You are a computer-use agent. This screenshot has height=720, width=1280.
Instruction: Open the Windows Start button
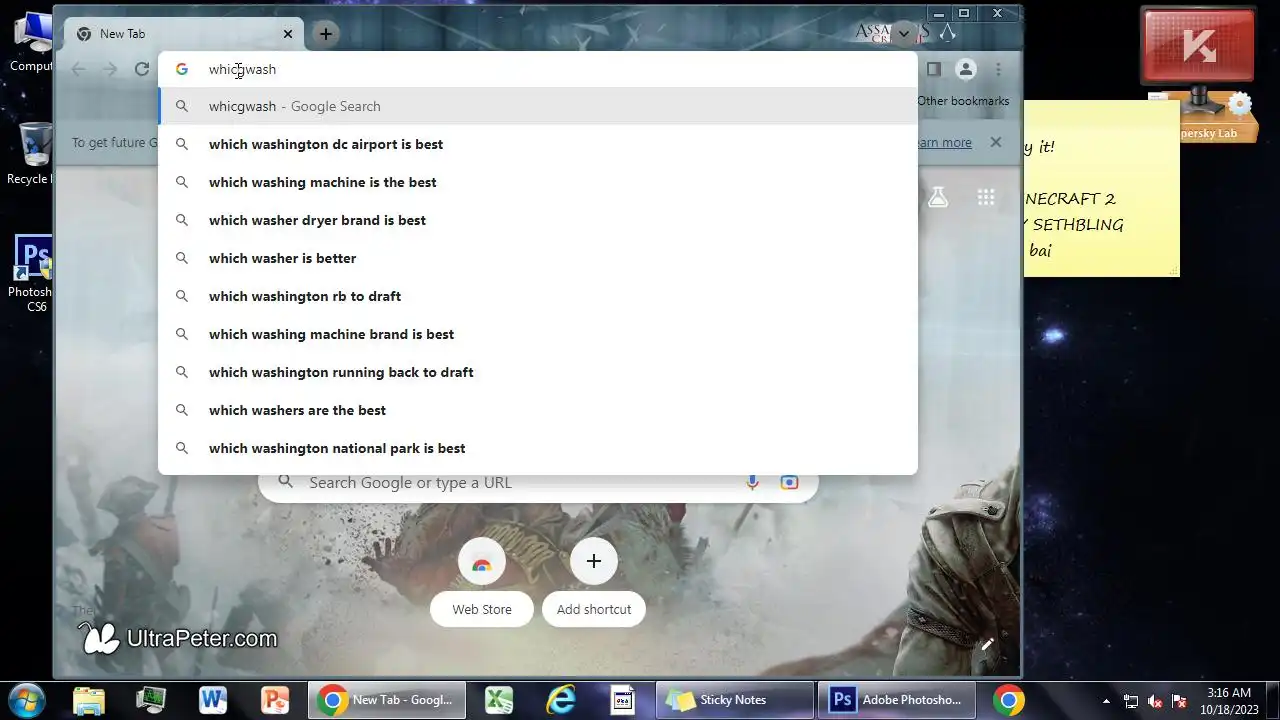(26, 700)
